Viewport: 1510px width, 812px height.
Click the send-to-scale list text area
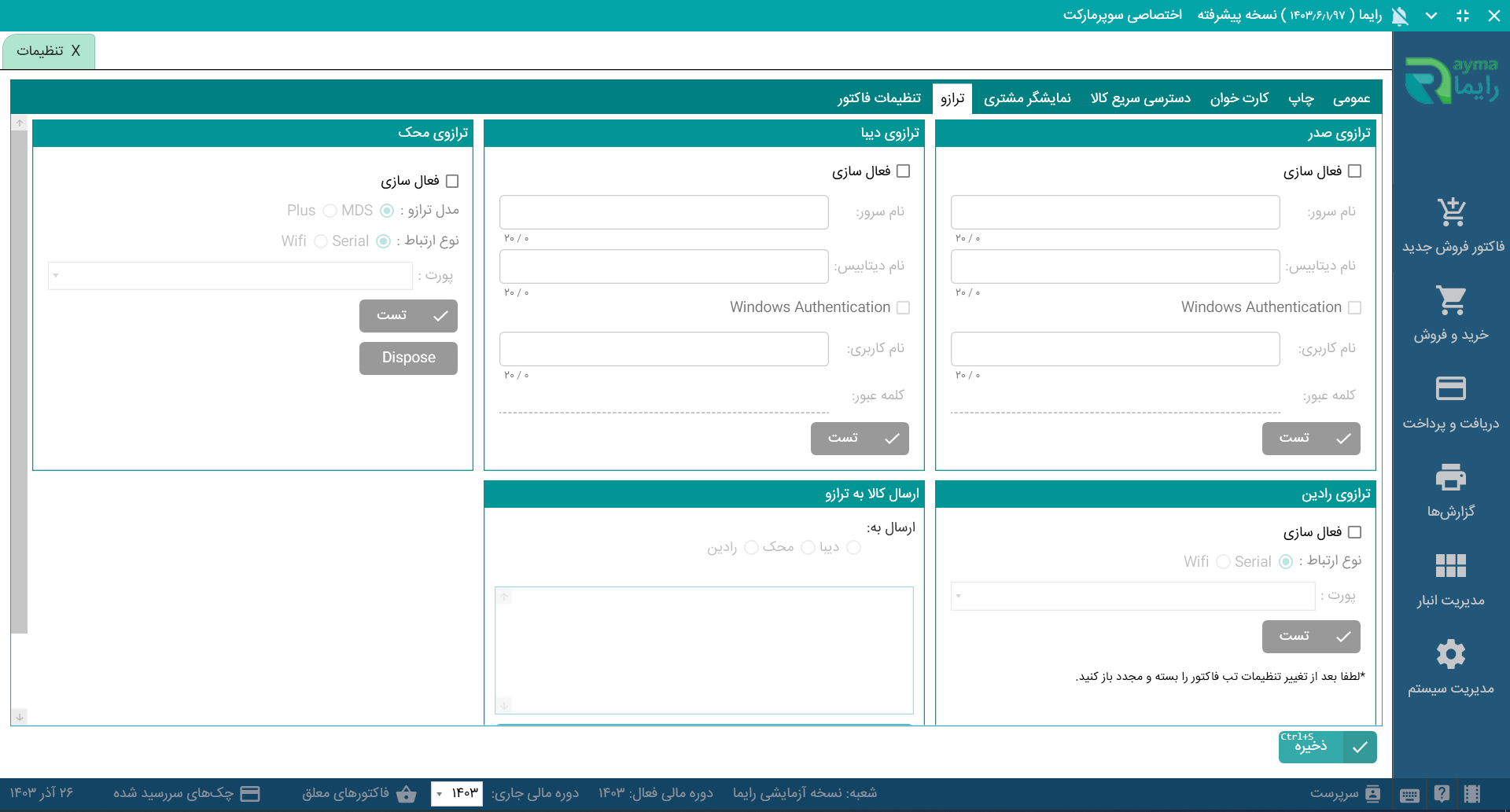(x=704, y=650)
